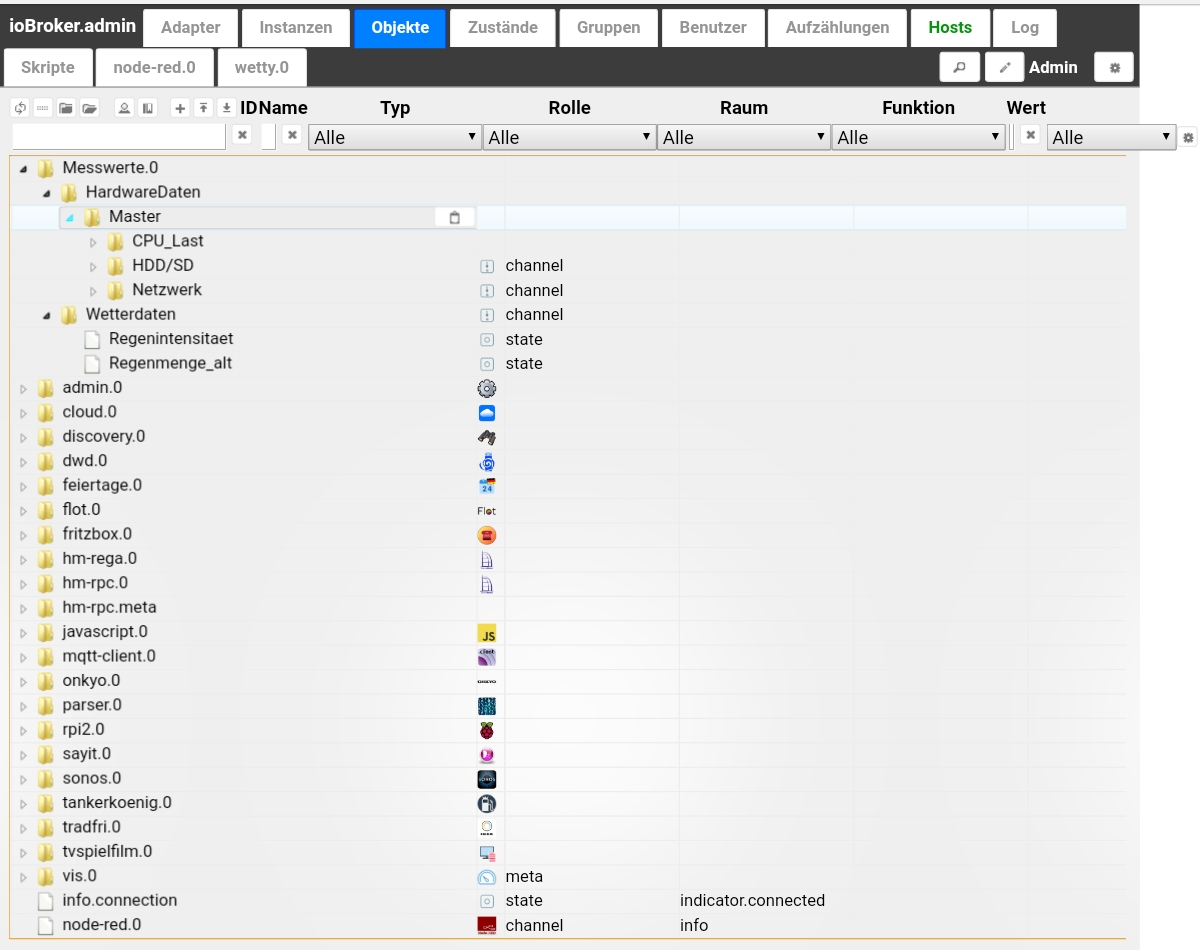
Task: Click the rpi2.0 raspberry icon
Action: pos(487,730)
